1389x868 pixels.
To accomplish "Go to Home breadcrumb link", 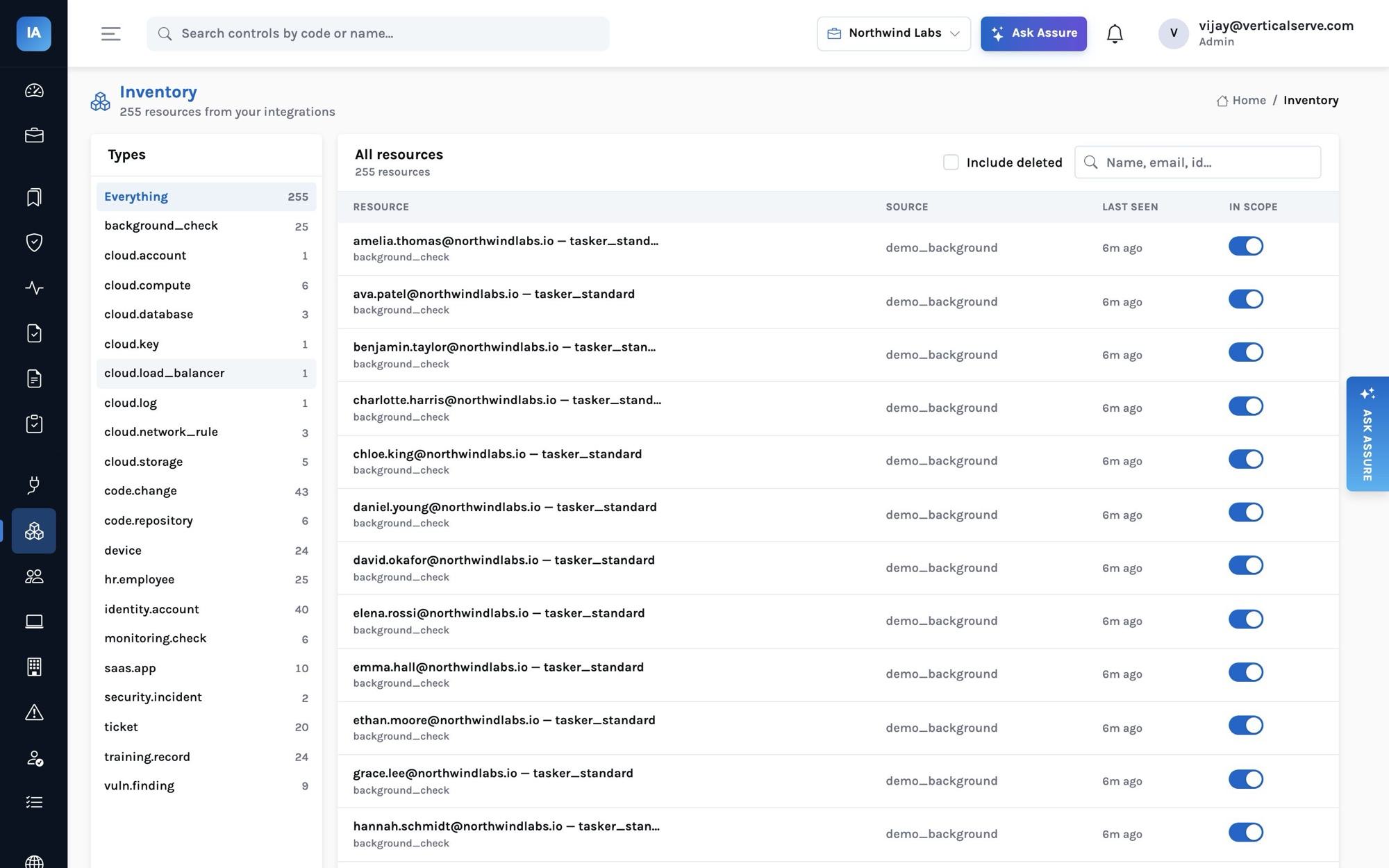I will pyautogui.click(x=1241, y=100).
